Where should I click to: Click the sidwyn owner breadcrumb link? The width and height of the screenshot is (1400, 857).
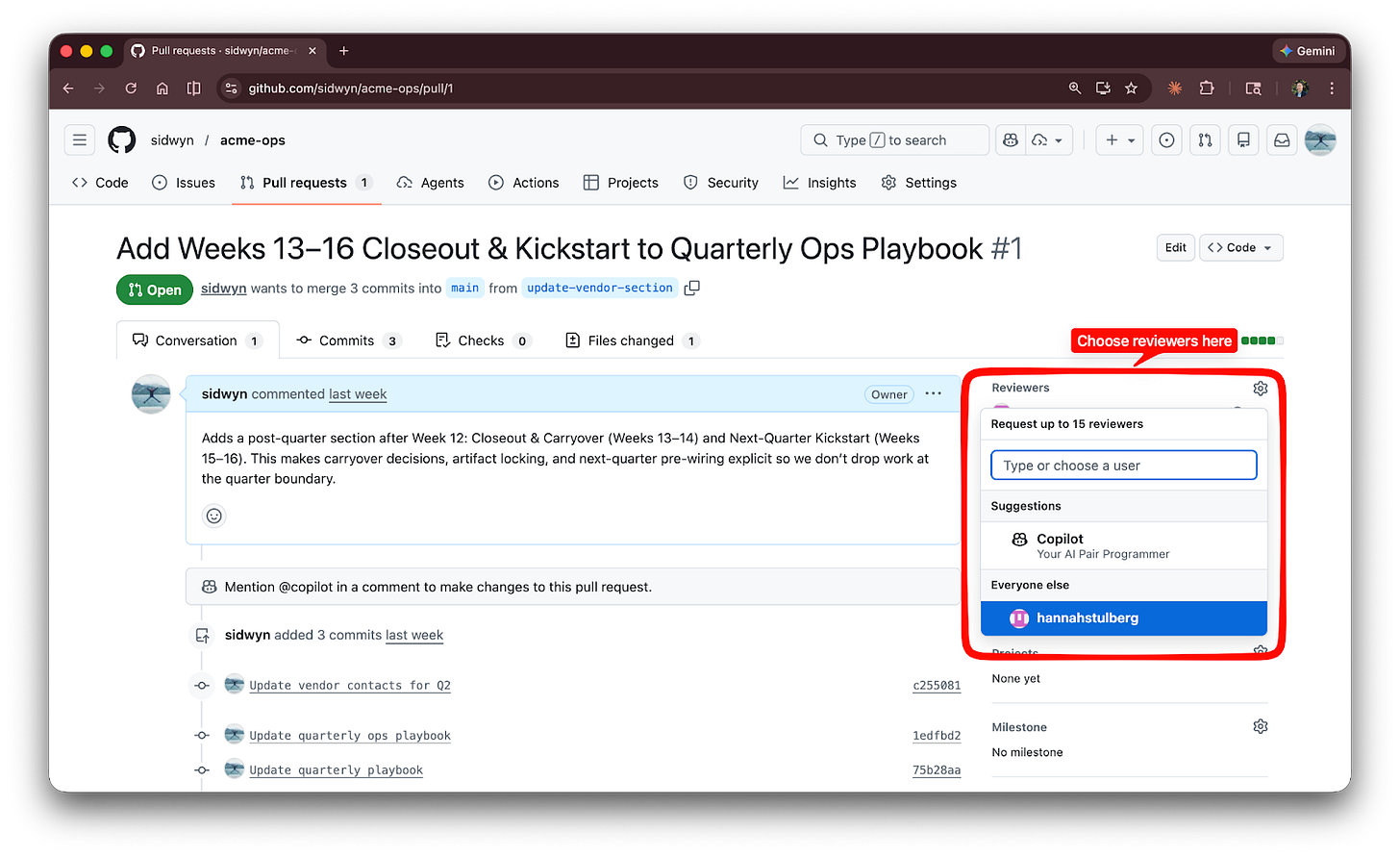point(172,140)
